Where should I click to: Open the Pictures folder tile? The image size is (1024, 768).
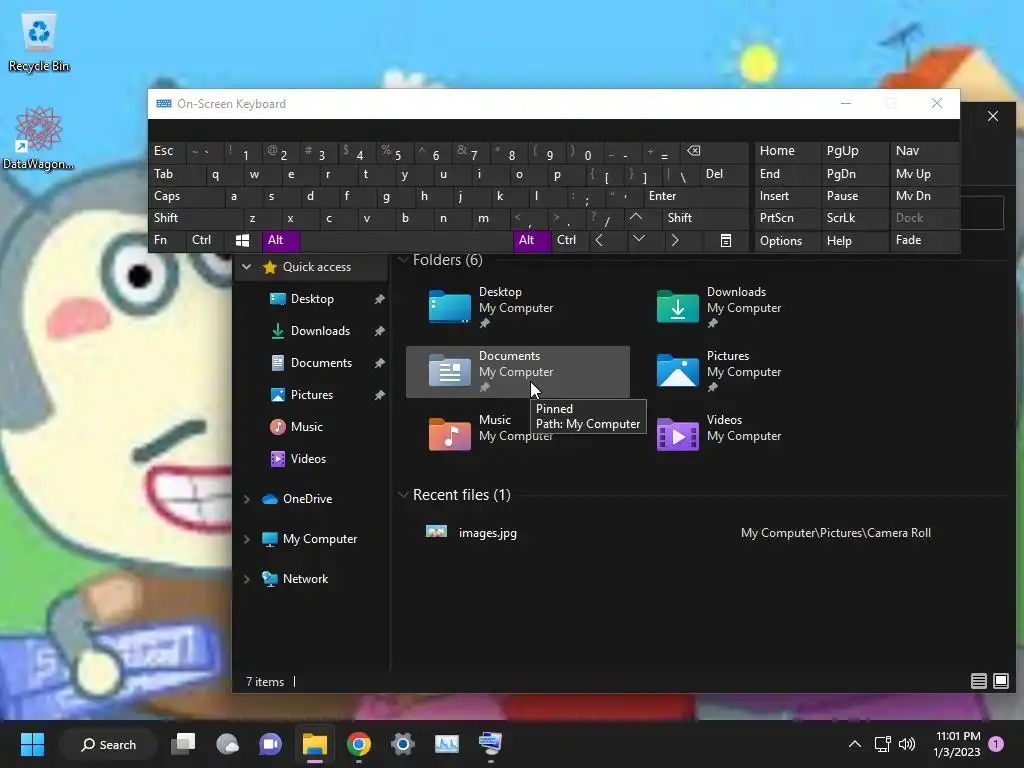pyautogui.click(x=745, y=371)
